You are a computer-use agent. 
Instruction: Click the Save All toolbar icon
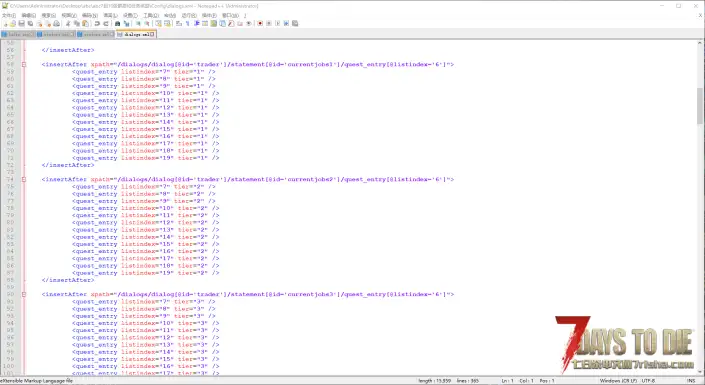pos(30,23)
